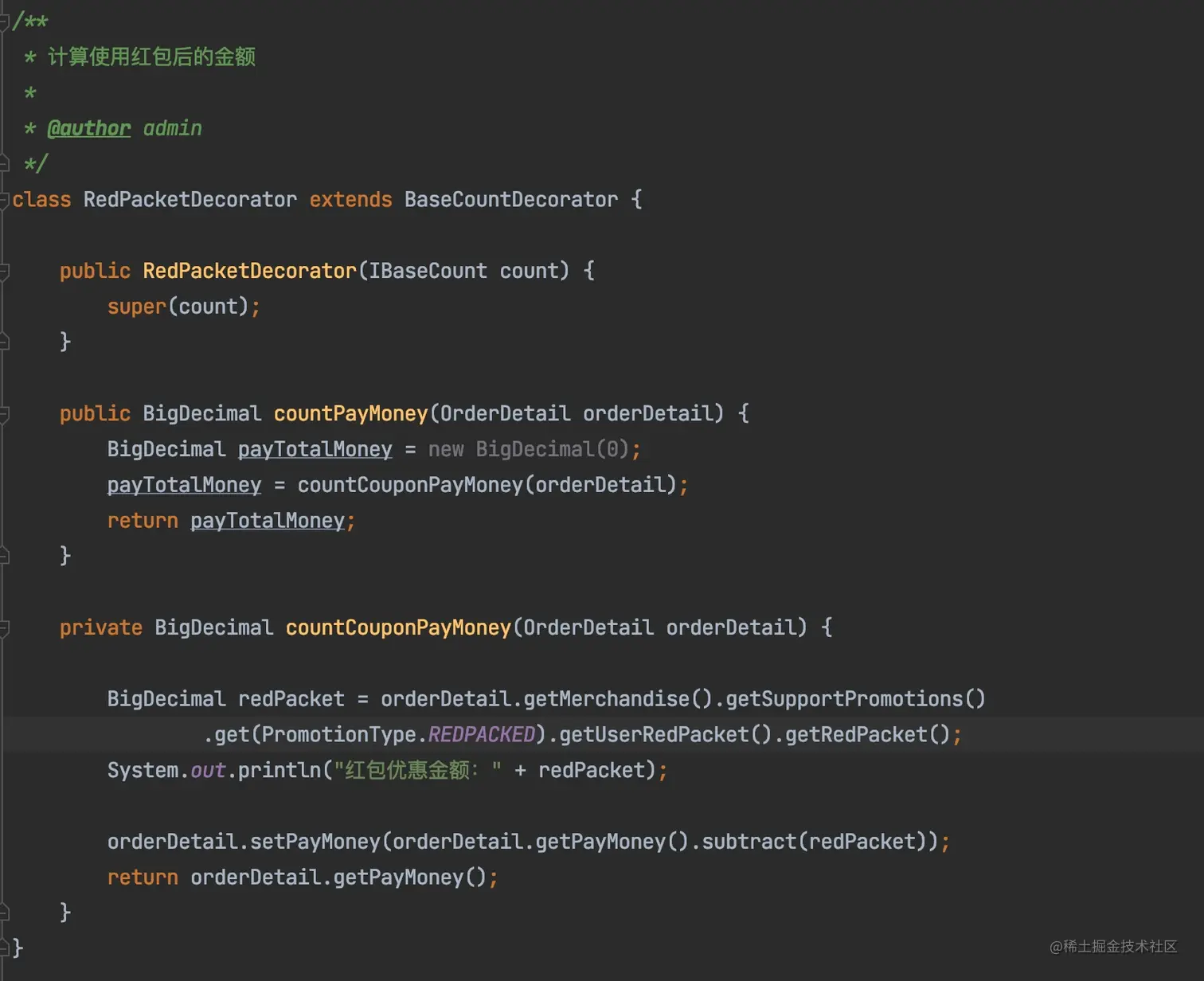This screenshot has height=981, width=1204.
Task: Click "payTotalMoney" in the return statement
Action: pyautogui.click(x=268, y=521)
